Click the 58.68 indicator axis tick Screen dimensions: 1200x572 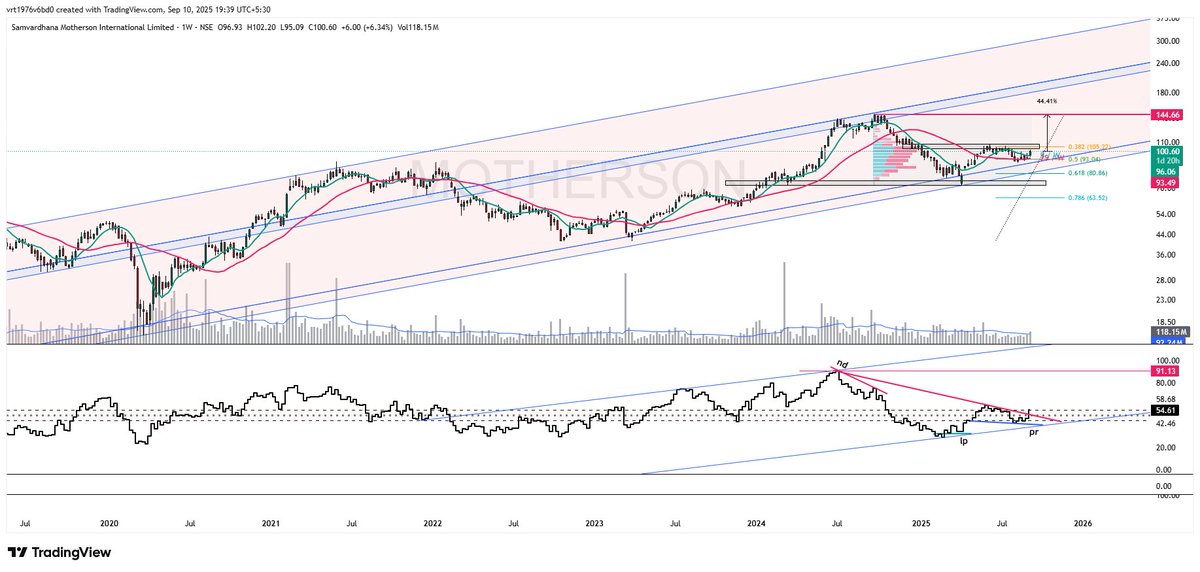1165,400
